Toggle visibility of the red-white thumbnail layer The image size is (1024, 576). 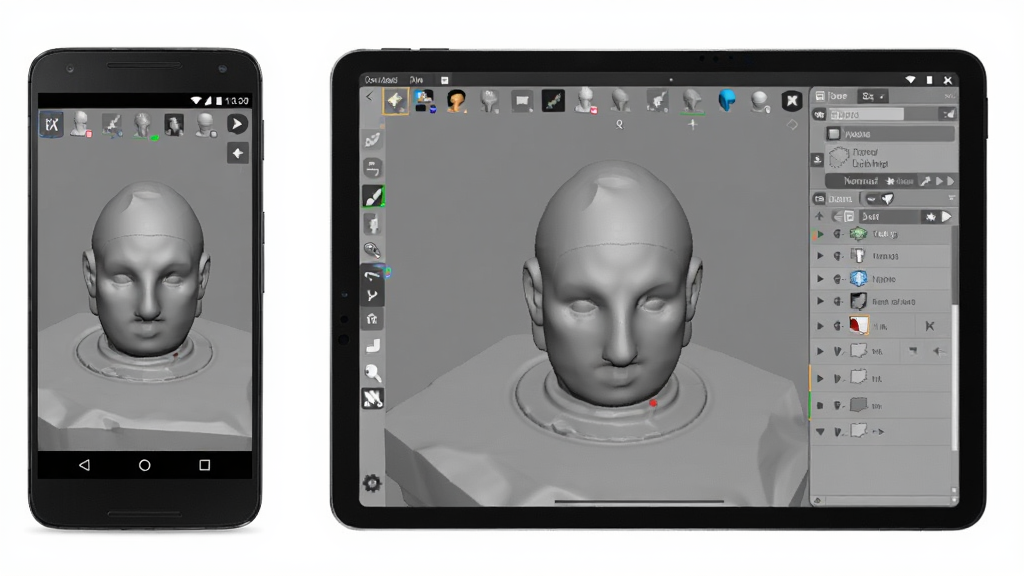click(x=838, y=325)
